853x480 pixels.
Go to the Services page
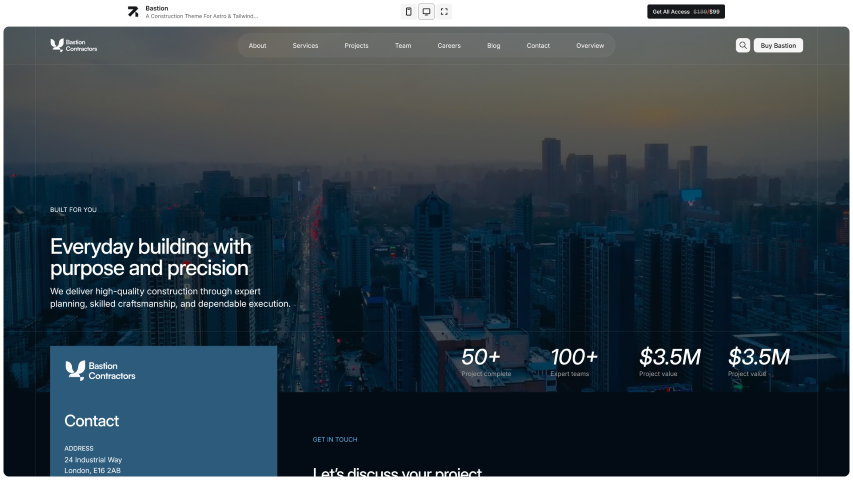(x=305, y=45)
